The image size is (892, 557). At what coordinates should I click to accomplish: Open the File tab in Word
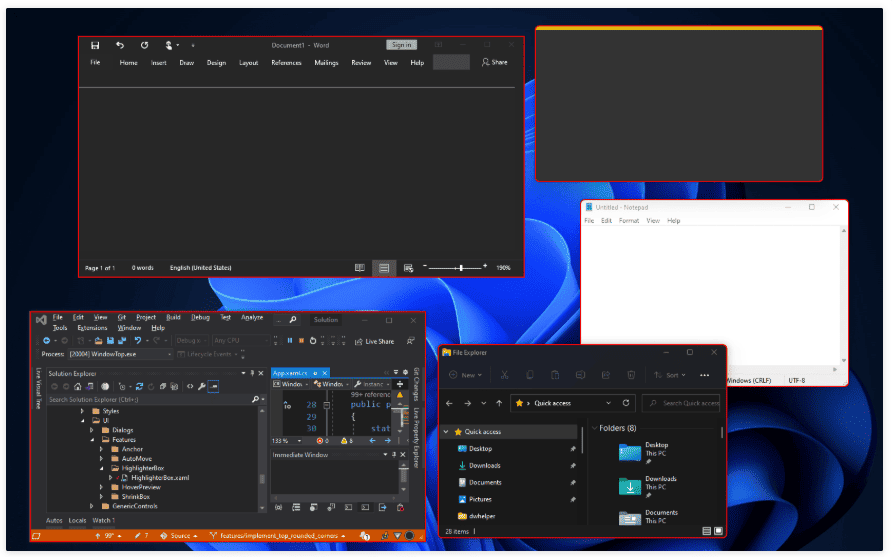point(95,63)
